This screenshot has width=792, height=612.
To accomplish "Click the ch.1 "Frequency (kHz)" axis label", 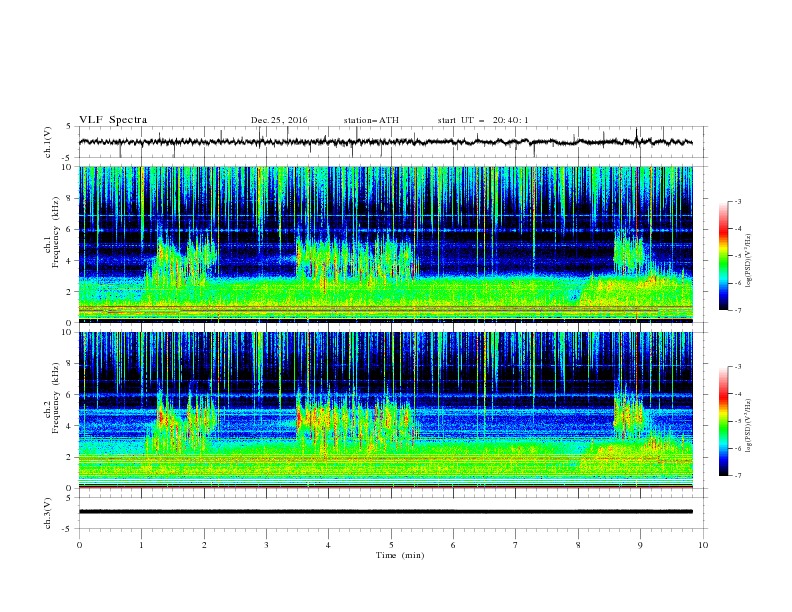I will coord(56,232).
